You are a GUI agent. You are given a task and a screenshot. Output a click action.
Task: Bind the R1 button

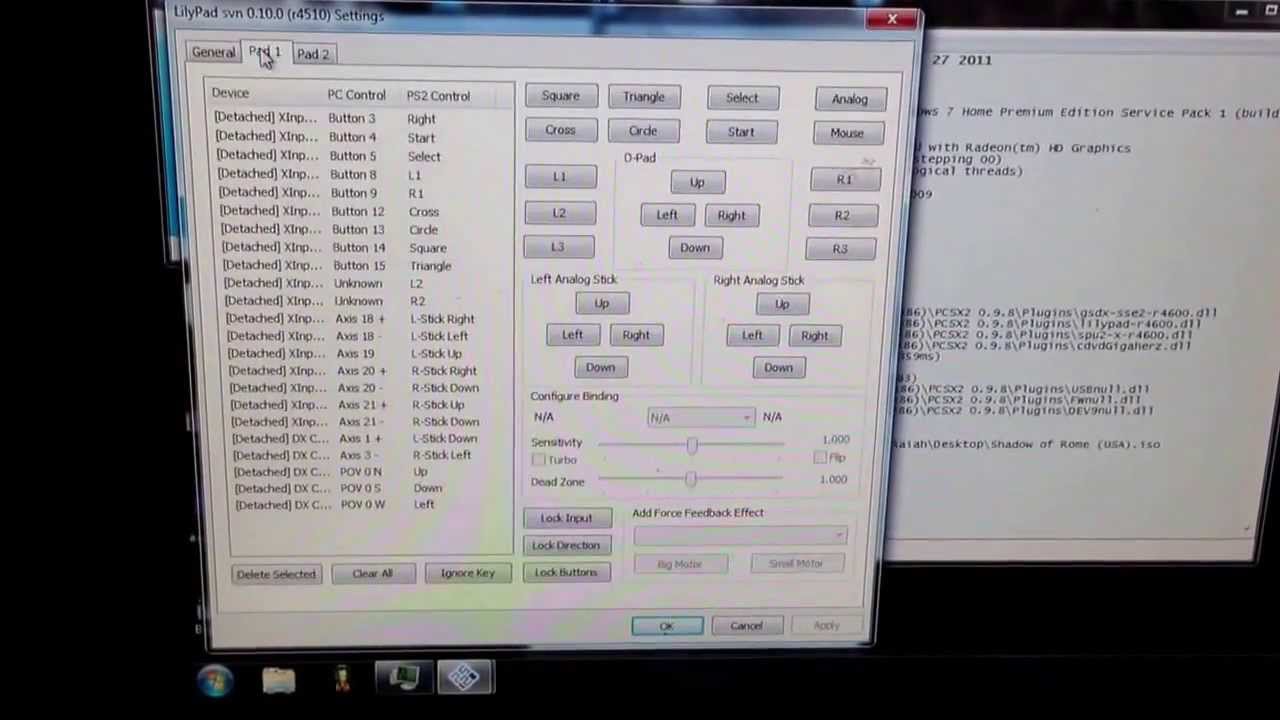pyautogui.click(x=845, y=180)
